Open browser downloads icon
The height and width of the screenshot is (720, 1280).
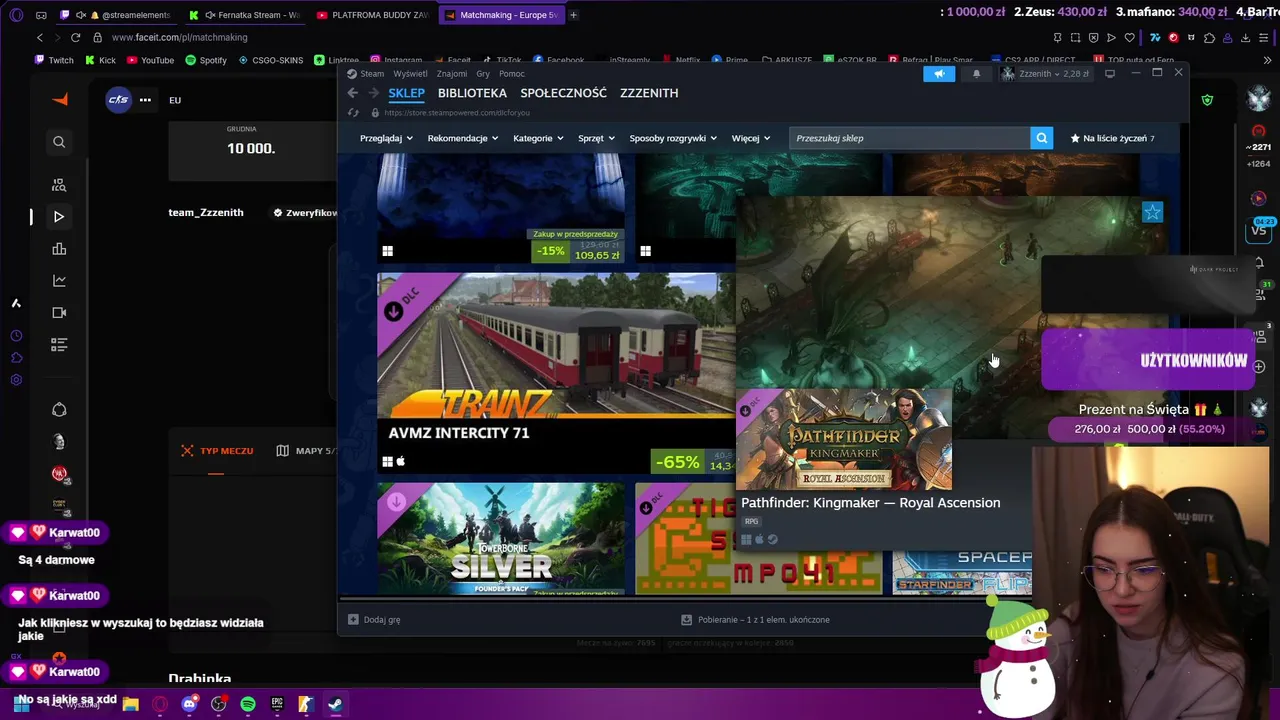1246,38
